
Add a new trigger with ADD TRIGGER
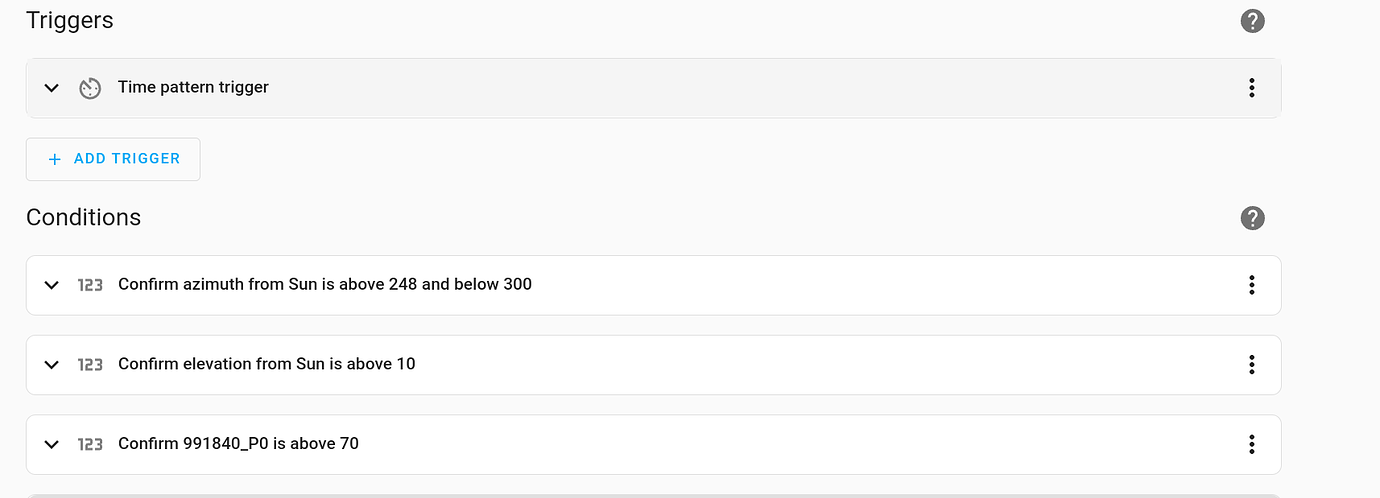coord(113,159)
